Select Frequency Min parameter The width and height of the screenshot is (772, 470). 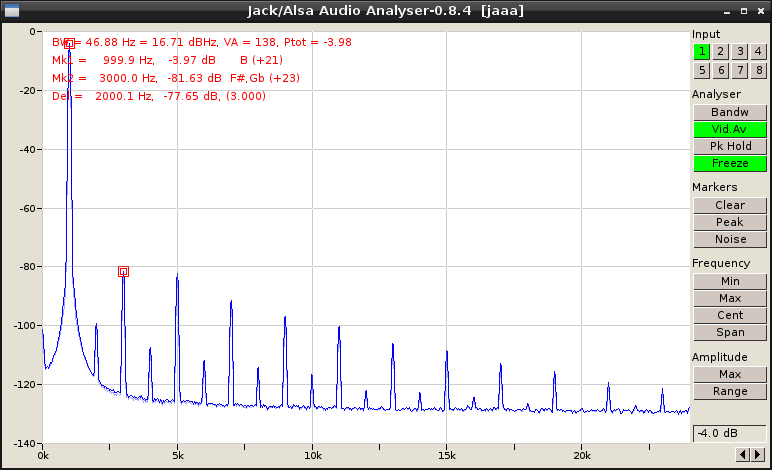tap(730, 281)
